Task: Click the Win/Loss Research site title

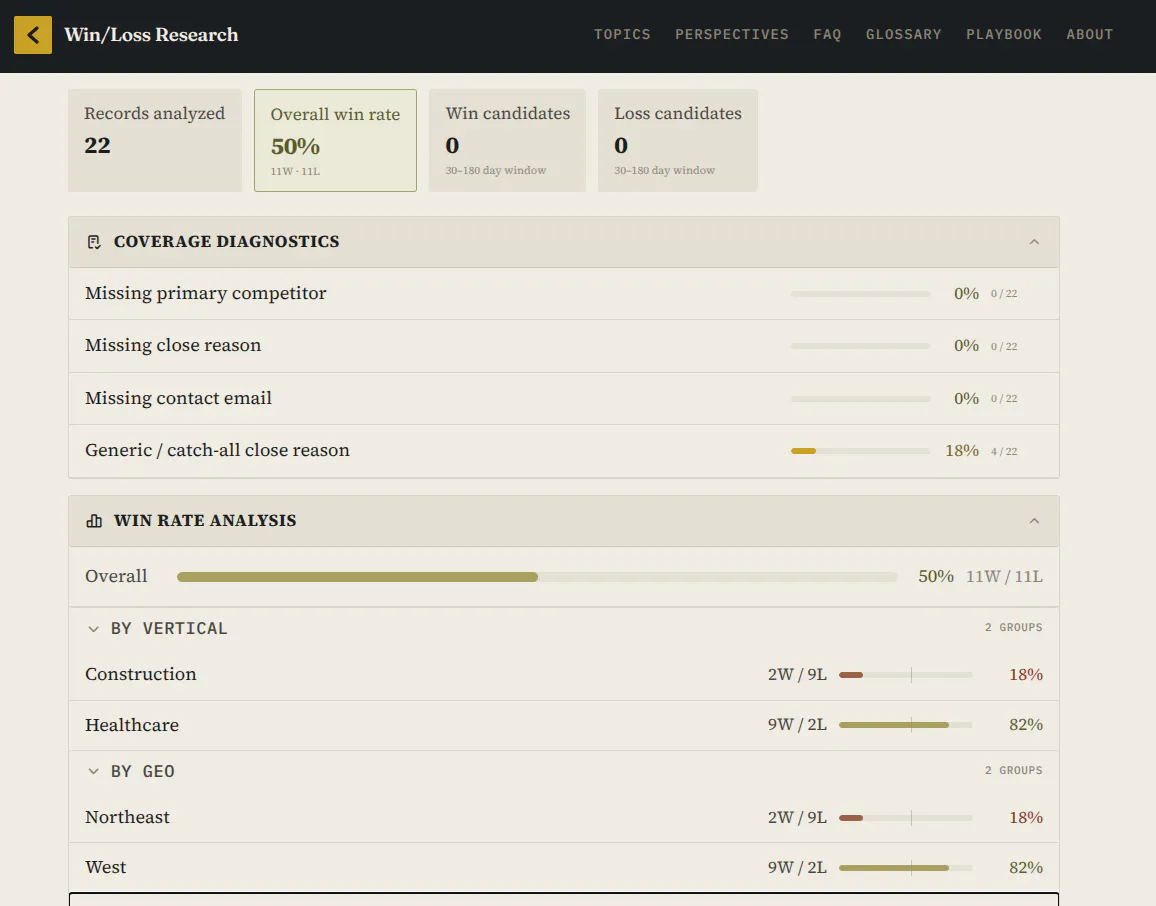Action: pyautogui.click(x=151, y=35)
